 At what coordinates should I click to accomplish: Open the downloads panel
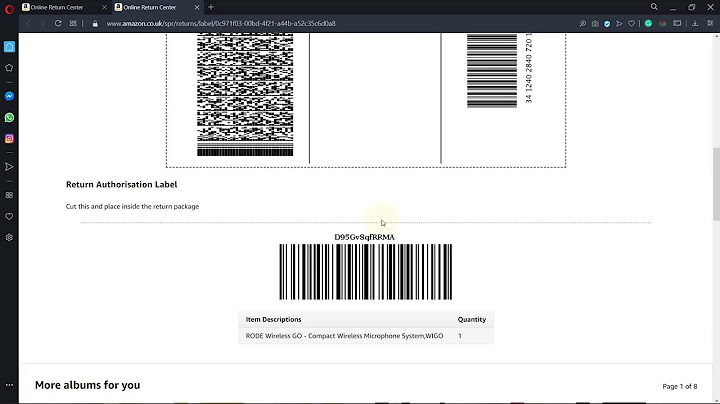tap(695, 23)
